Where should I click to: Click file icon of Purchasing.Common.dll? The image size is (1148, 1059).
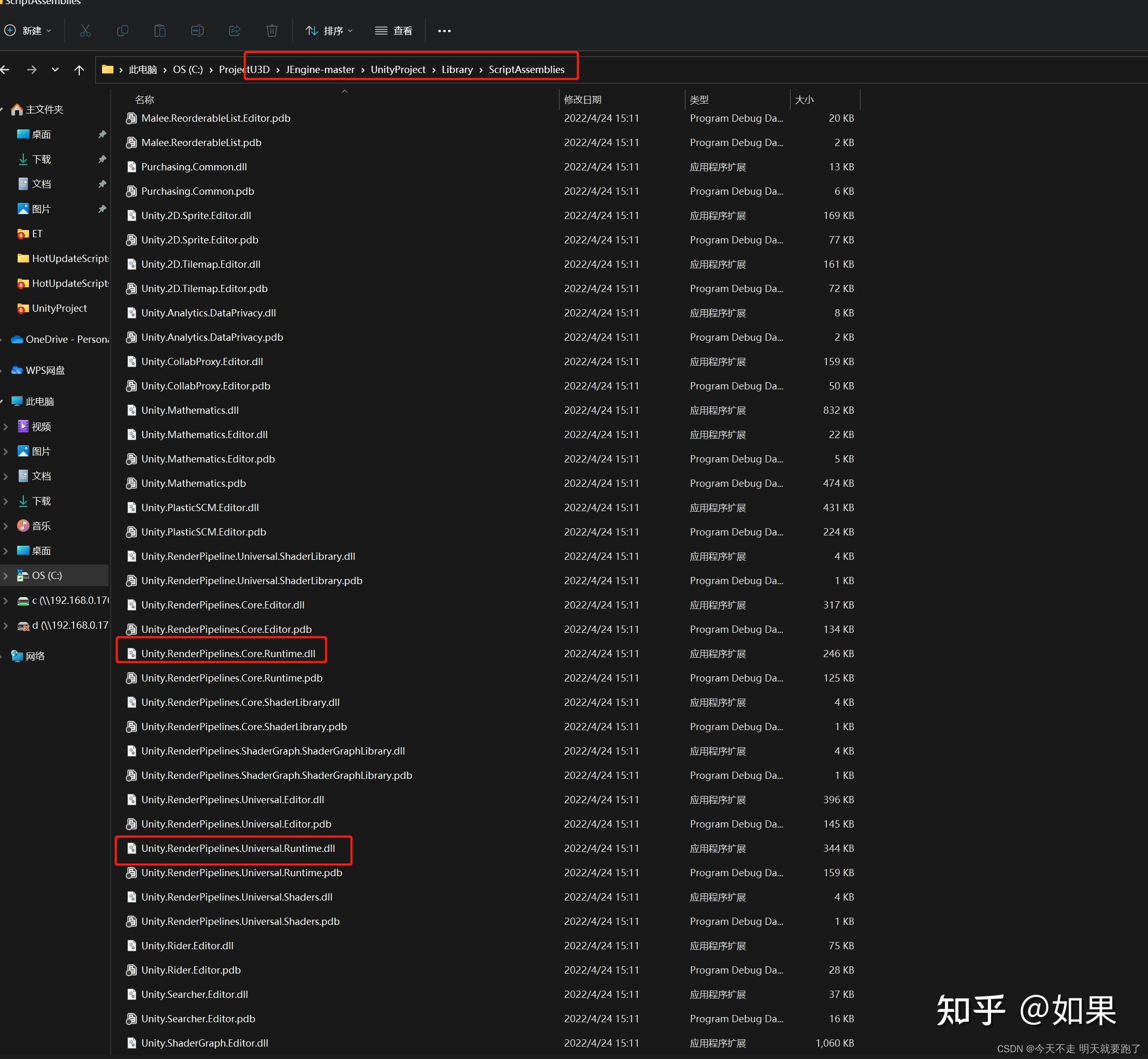coord(131,167)
